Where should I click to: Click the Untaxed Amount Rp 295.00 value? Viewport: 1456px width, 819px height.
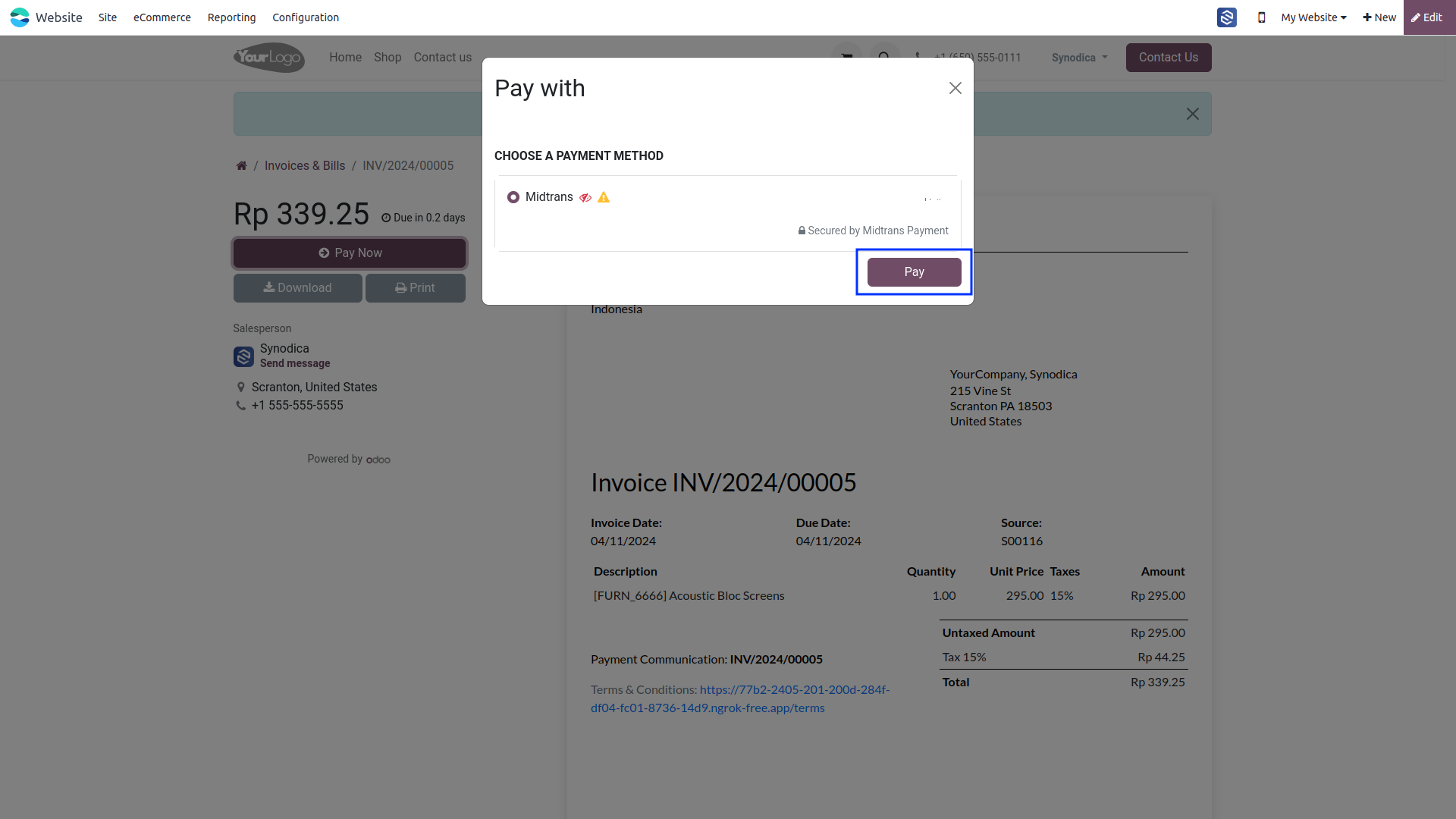pyautogui.click(x=1157, y=633)
